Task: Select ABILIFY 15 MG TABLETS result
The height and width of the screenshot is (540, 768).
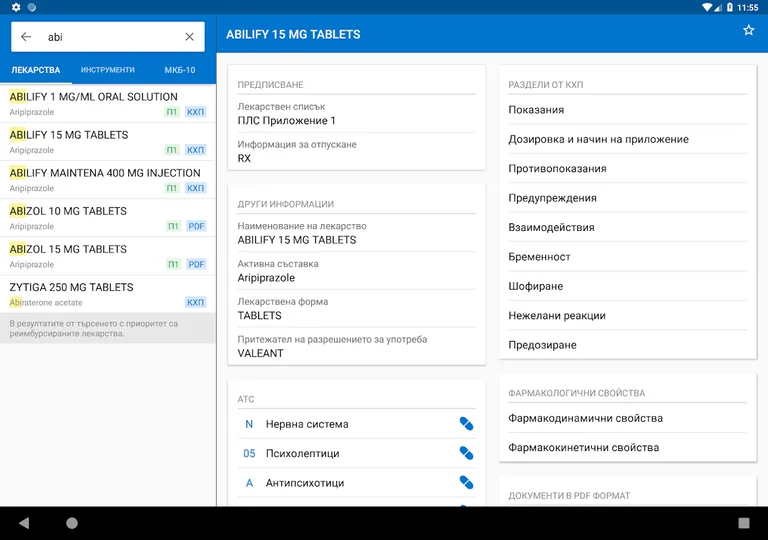Action: coord(108,142)
